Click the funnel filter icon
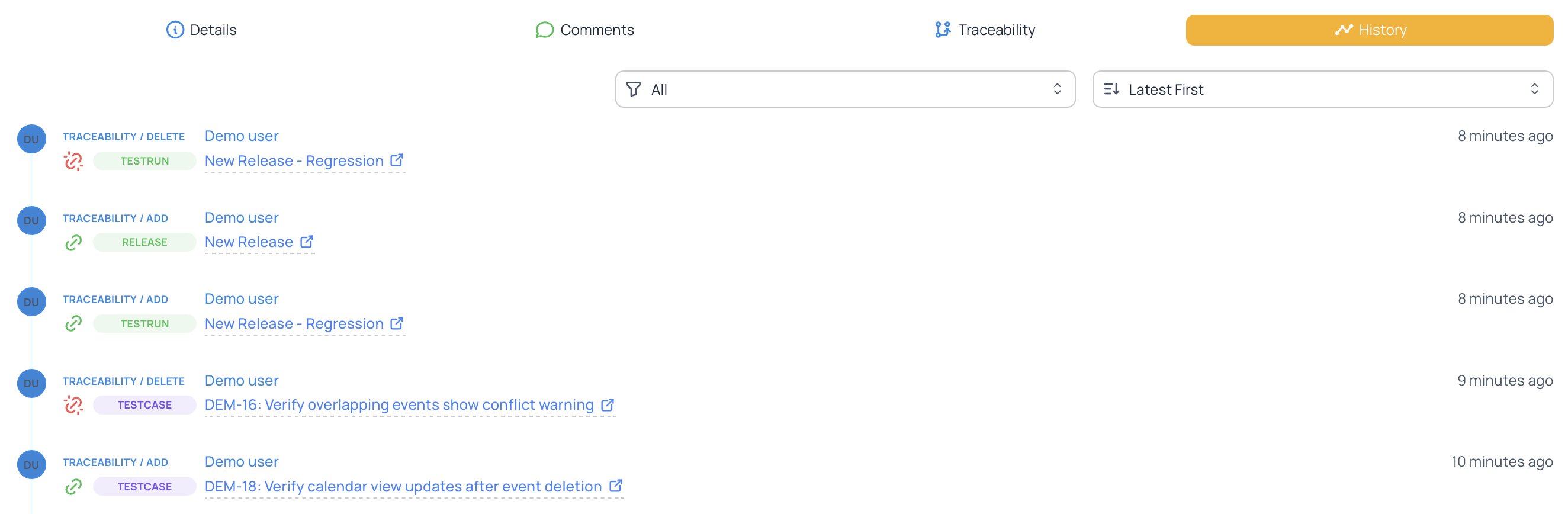The width and height of the screenshot is (1568, 514). click(x=633, y=89)
